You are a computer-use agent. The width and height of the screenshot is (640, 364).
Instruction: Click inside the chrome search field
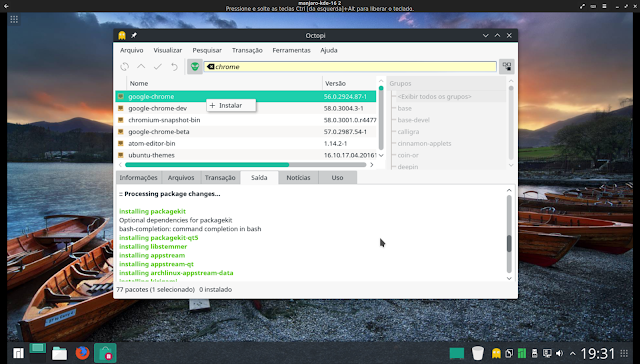click(350, 67)
